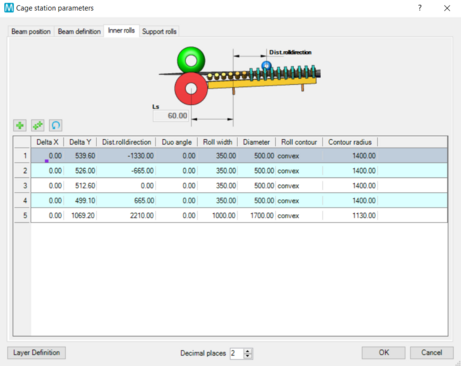461x366 pixels.
Task: Select row header number 3
Action: coord(22,185)
